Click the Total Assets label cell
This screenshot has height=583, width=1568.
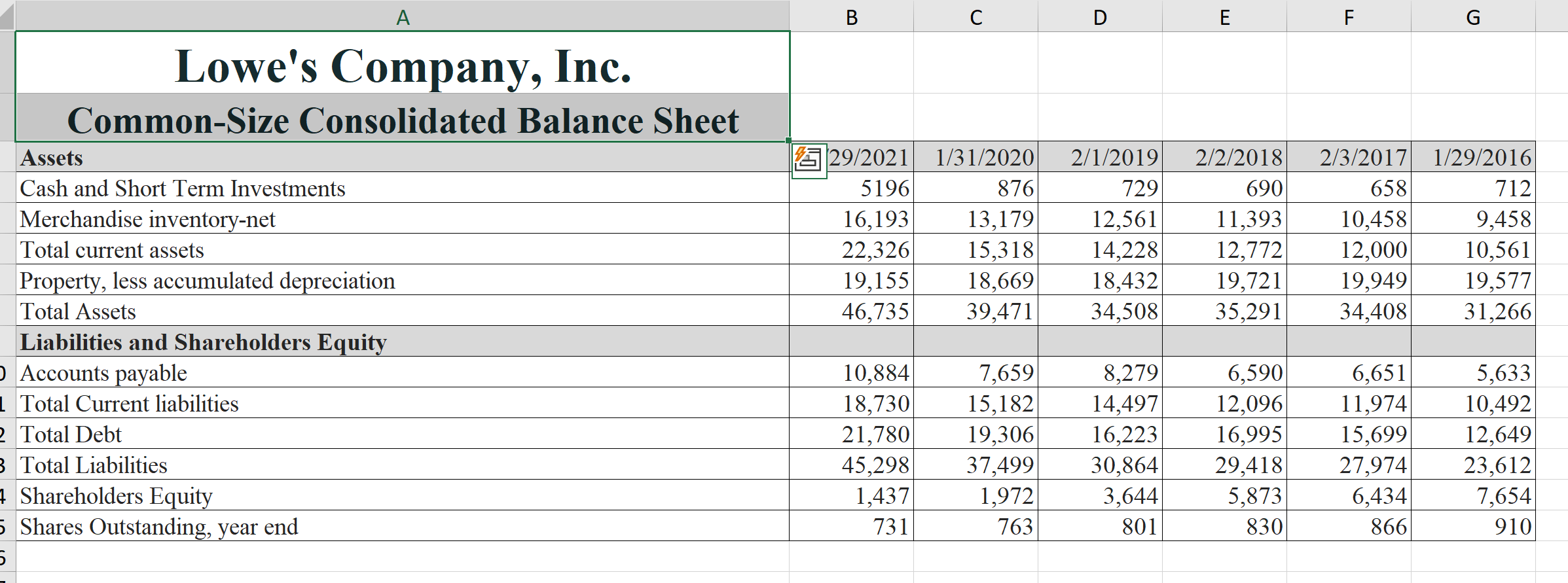tap(403, 311)
